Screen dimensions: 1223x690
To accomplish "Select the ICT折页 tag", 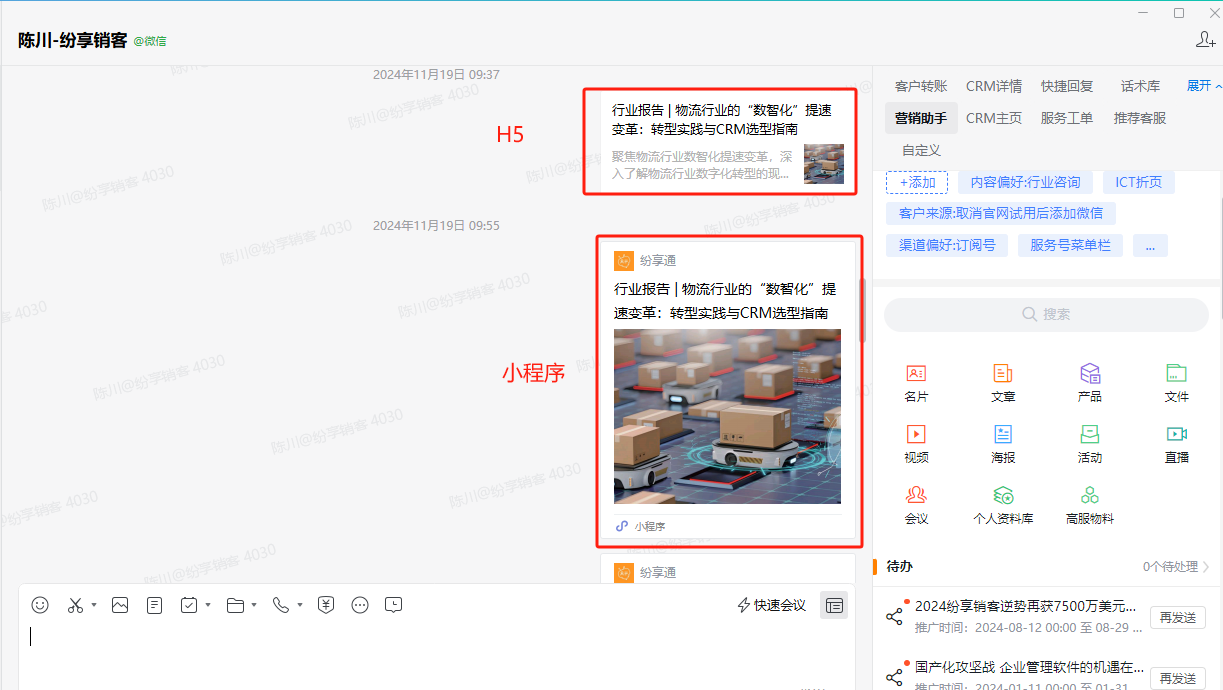I will click(1138, 182).
